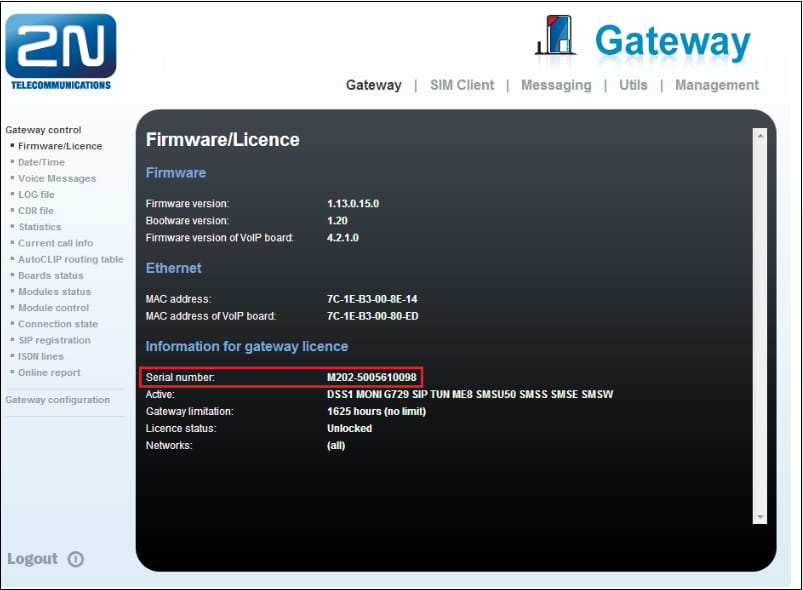Click the Gateway tower logo icon
The width and height of the screenshot is (803, 590).
click(555, 35)
